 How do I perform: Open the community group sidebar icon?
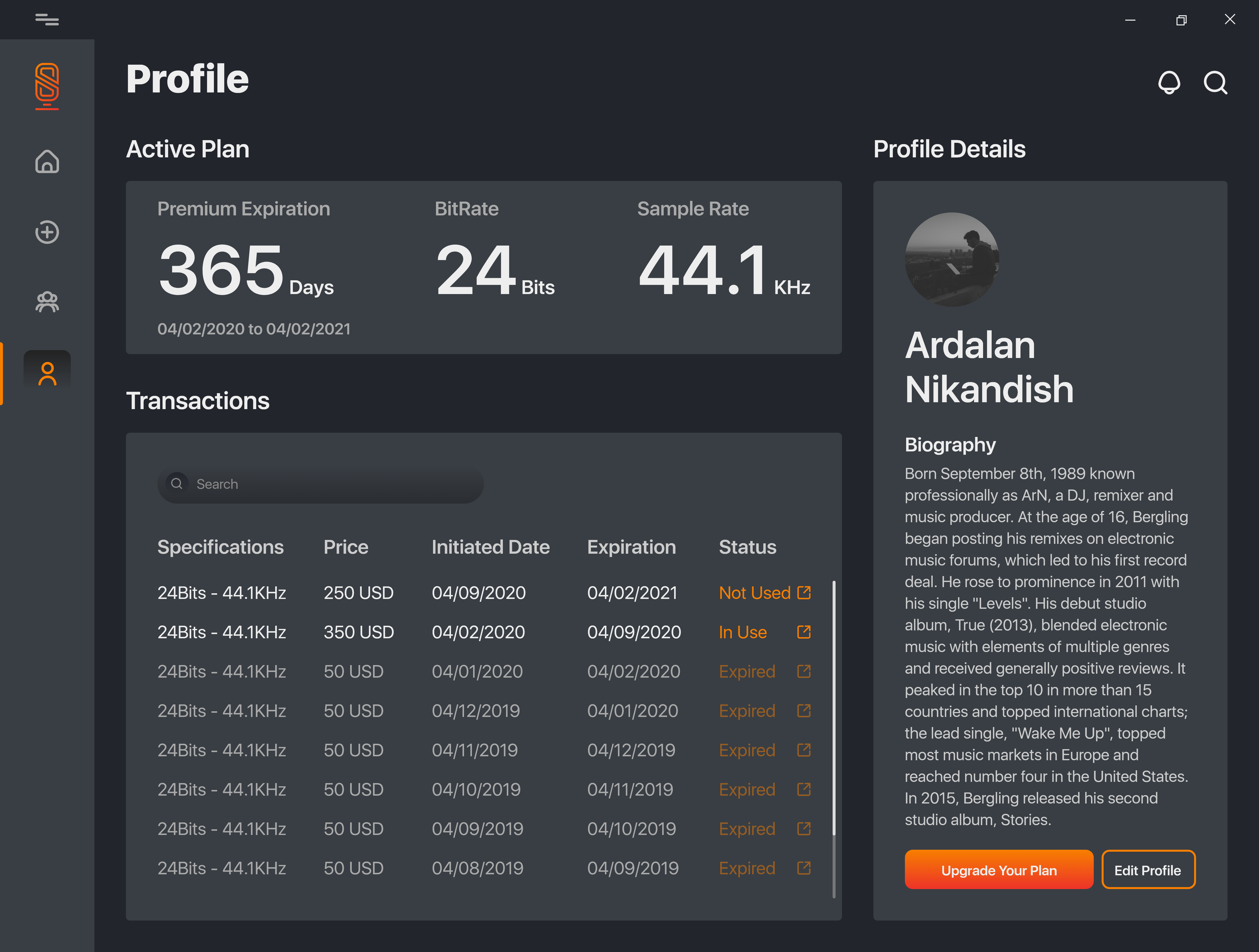click(47, 302)
